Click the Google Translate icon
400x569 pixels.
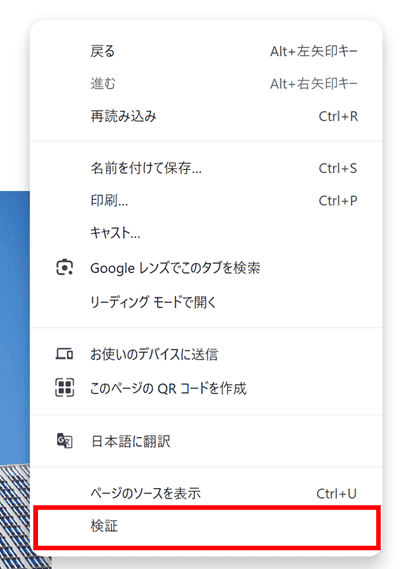[65, 441]
